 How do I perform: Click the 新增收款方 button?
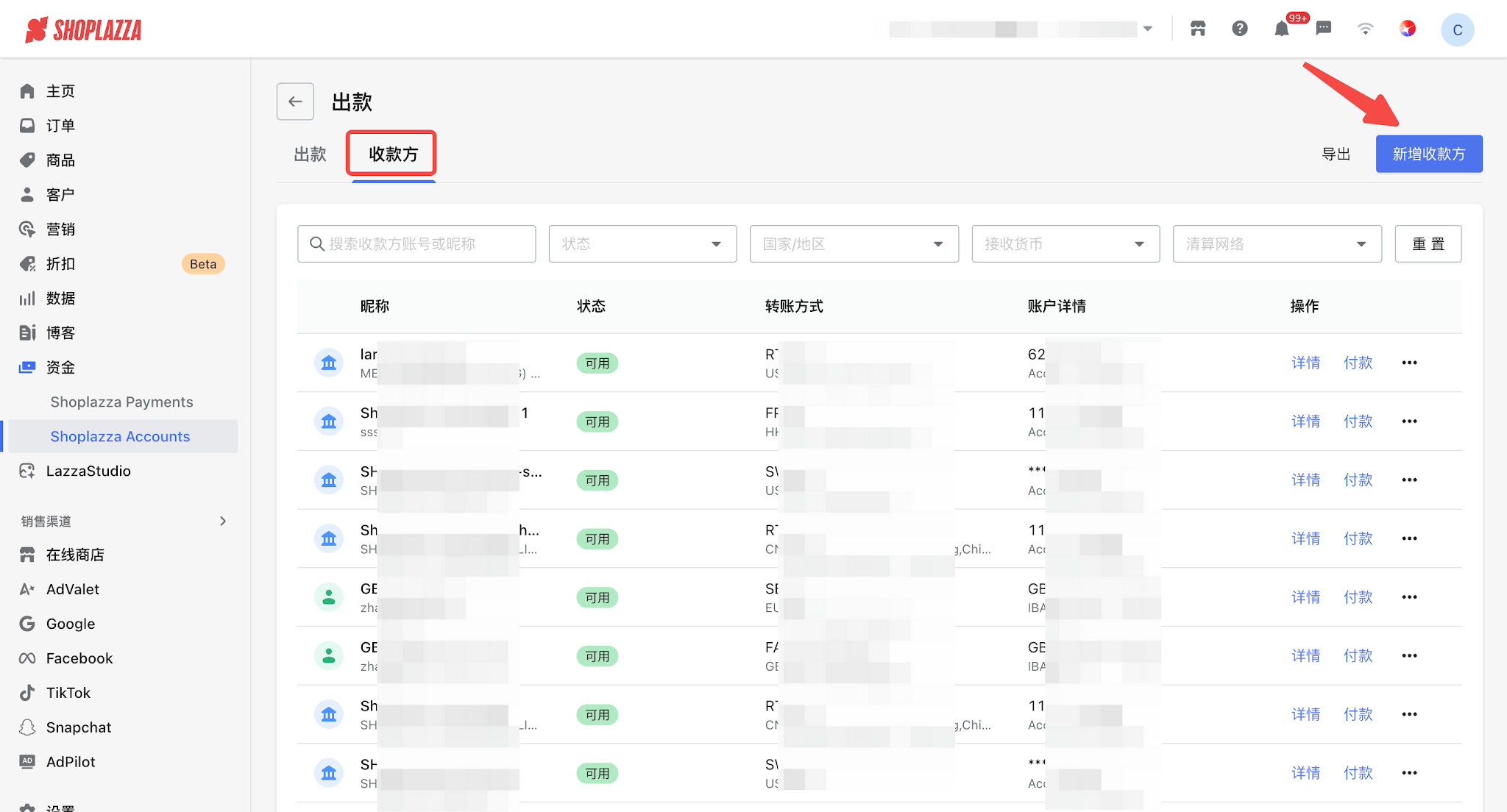[x=1429, y=154]
